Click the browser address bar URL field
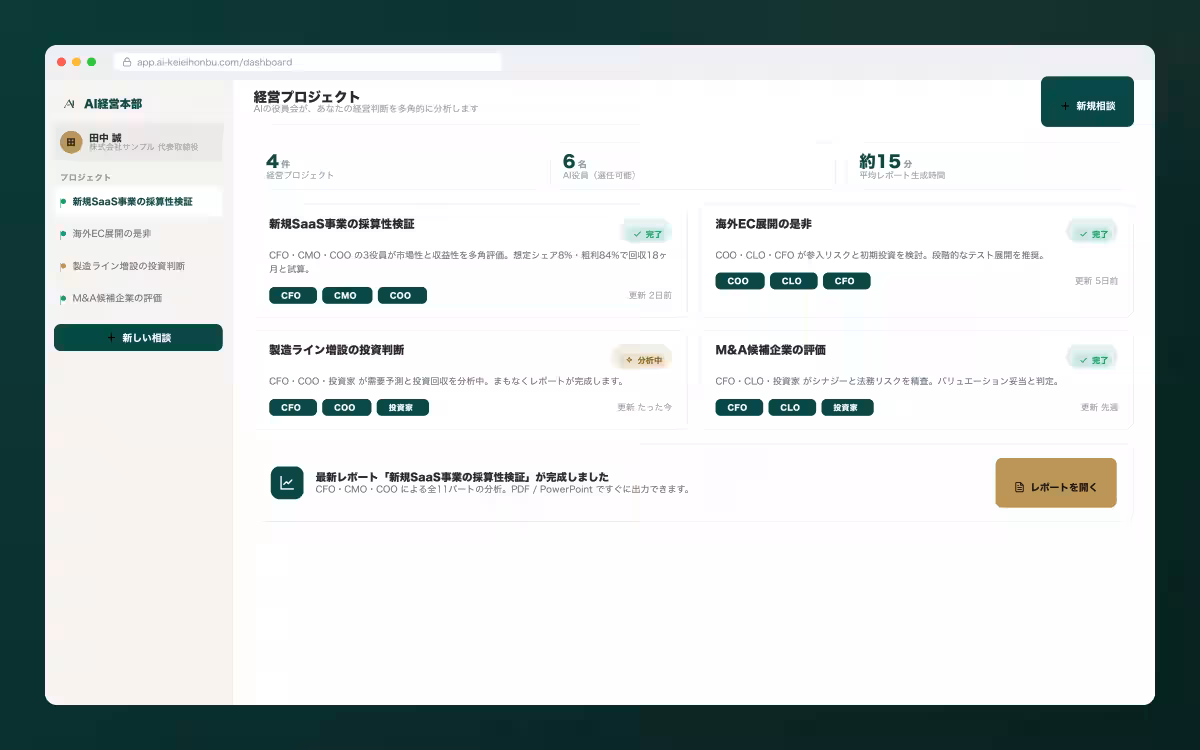 pos(308,62)
